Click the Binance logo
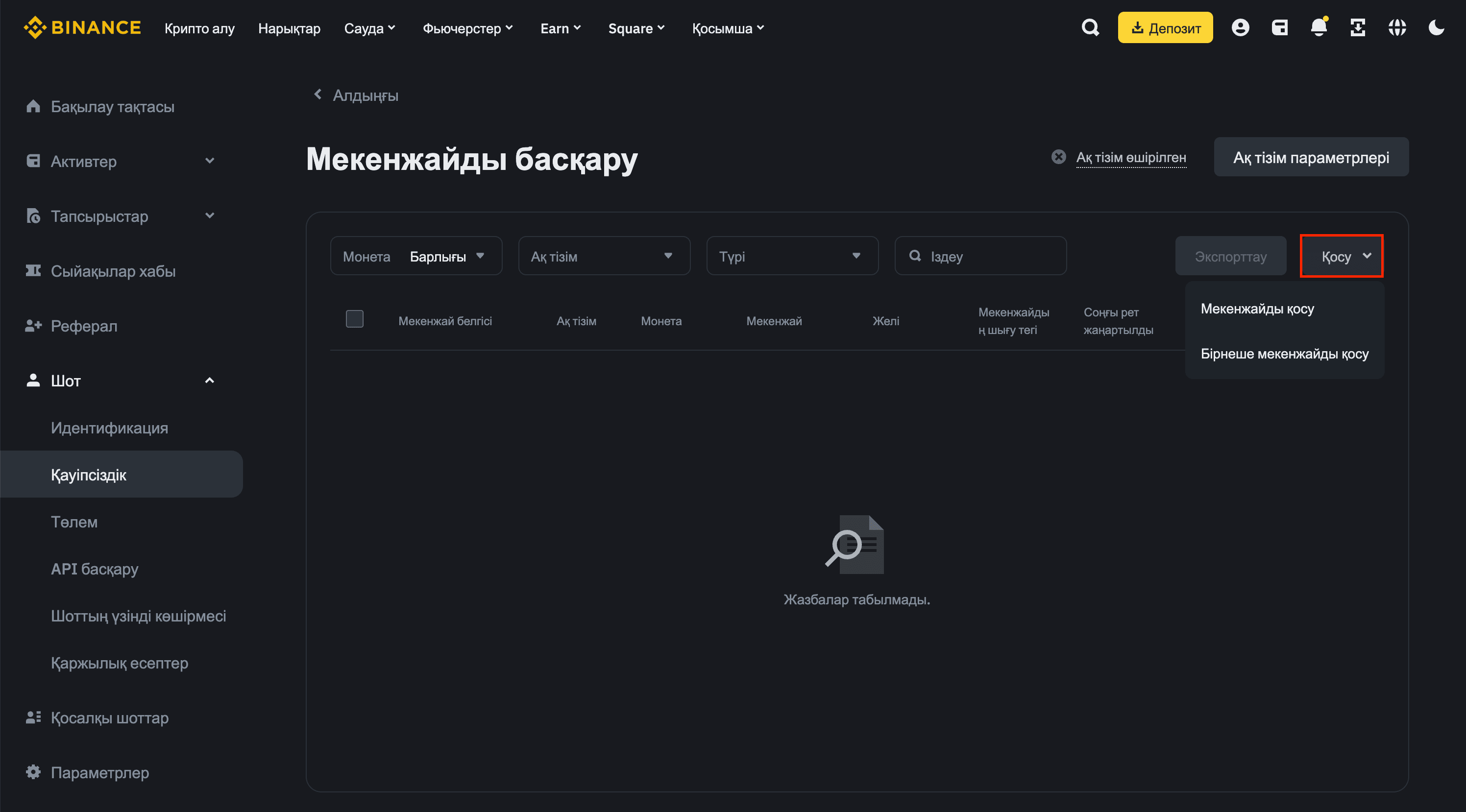This screenshot has height=812, width=1466. click(x=82, y=27)
